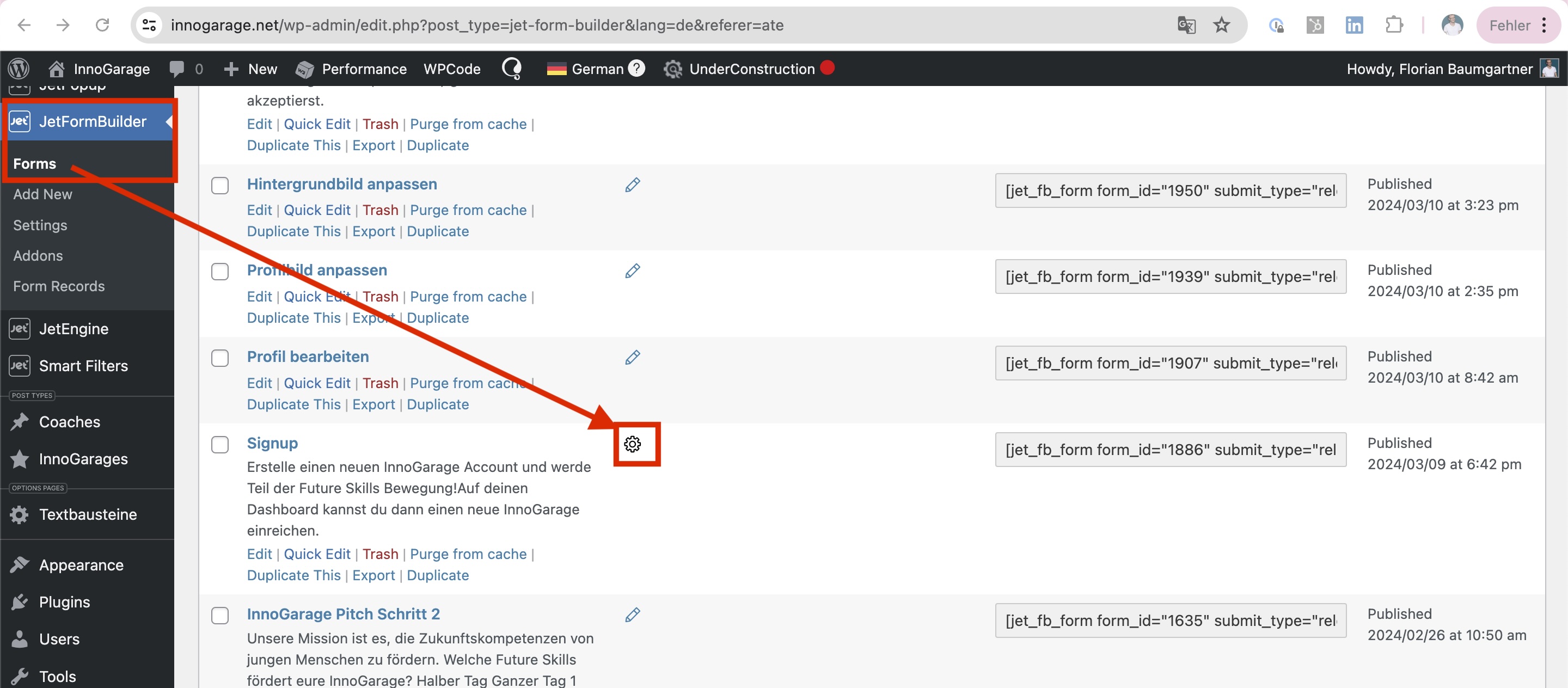This screenshot has width=1568, height=688.
Task: Click the browser address bar URL
Action: tap(476, 25)
